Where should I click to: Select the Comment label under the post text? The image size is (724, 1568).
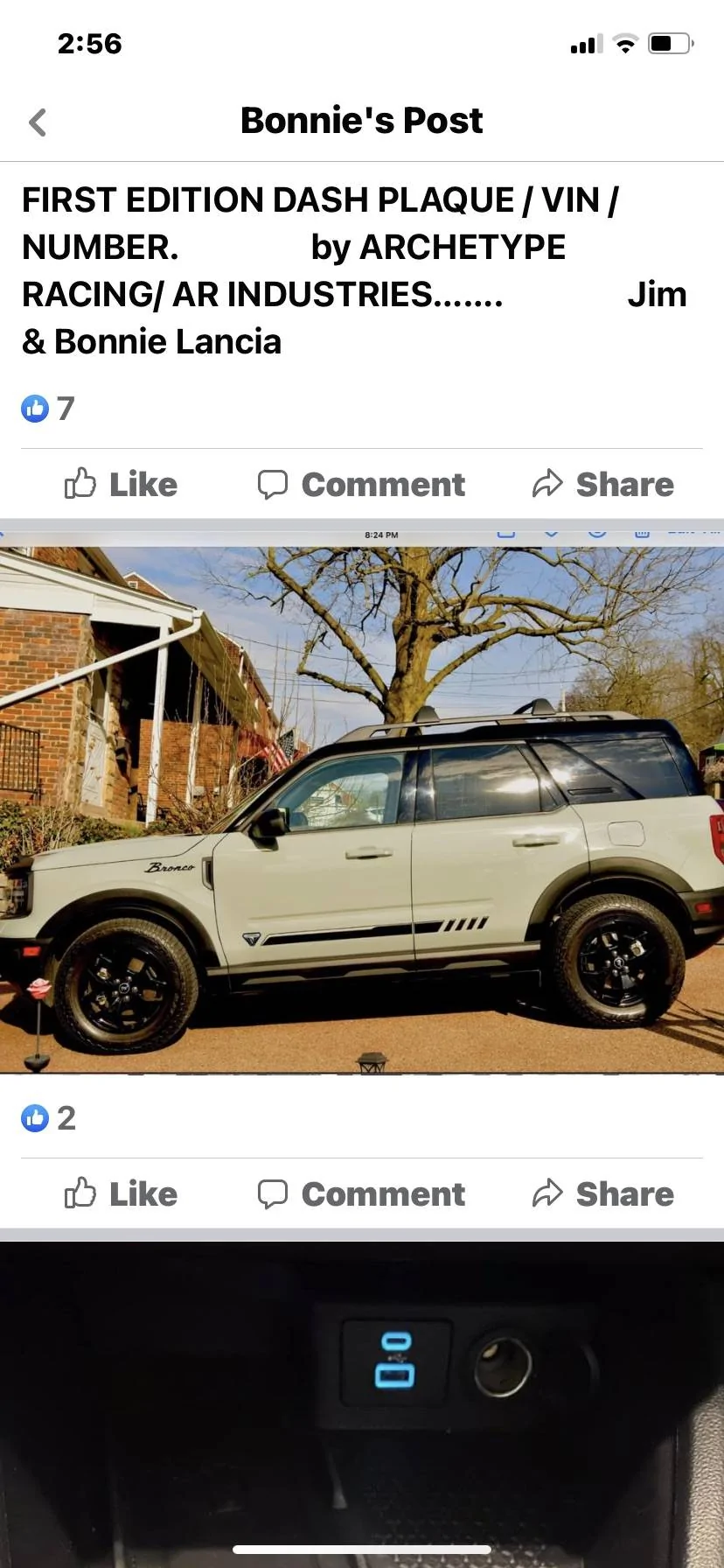click(x=383, y=484)
